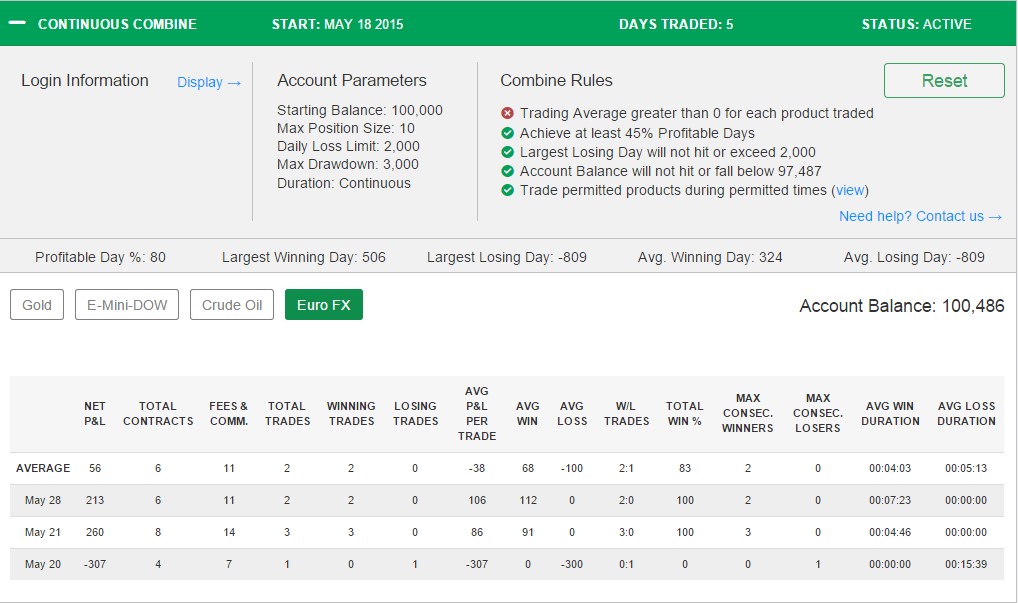This screenshot has height=603, width=1018.
Task: Click the 213 net P&L value for May 28
Action: [x=95, y=500]
